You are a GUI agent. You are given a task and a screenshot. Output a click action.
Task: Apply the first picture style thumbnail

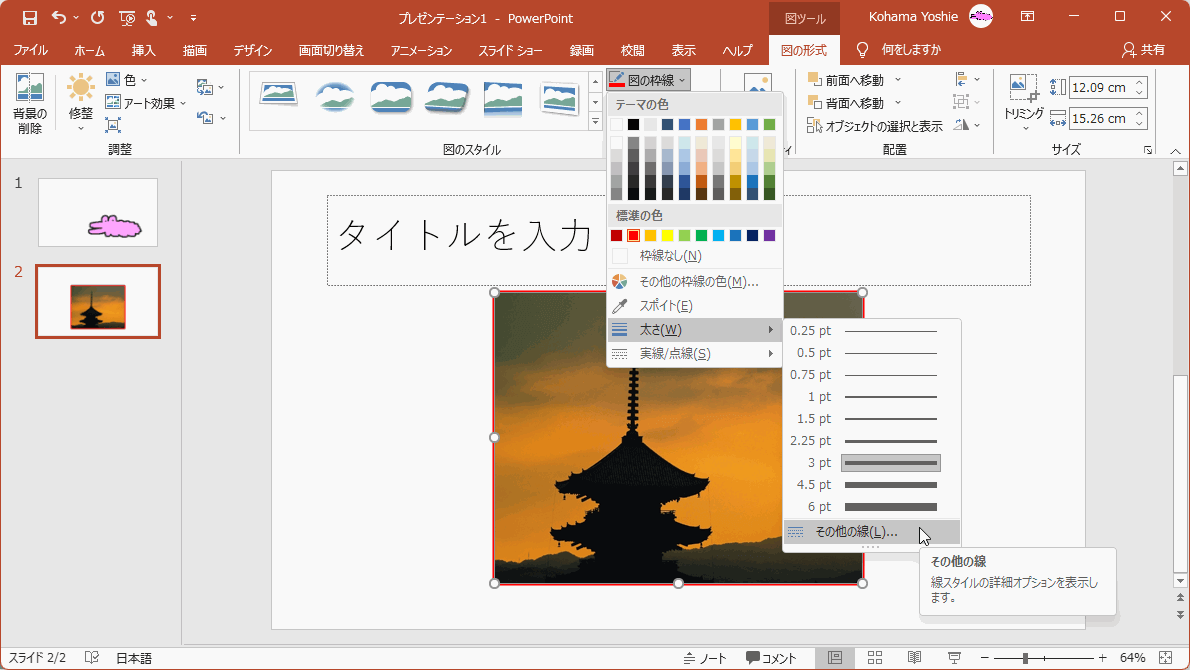click(x=279, y=97)
